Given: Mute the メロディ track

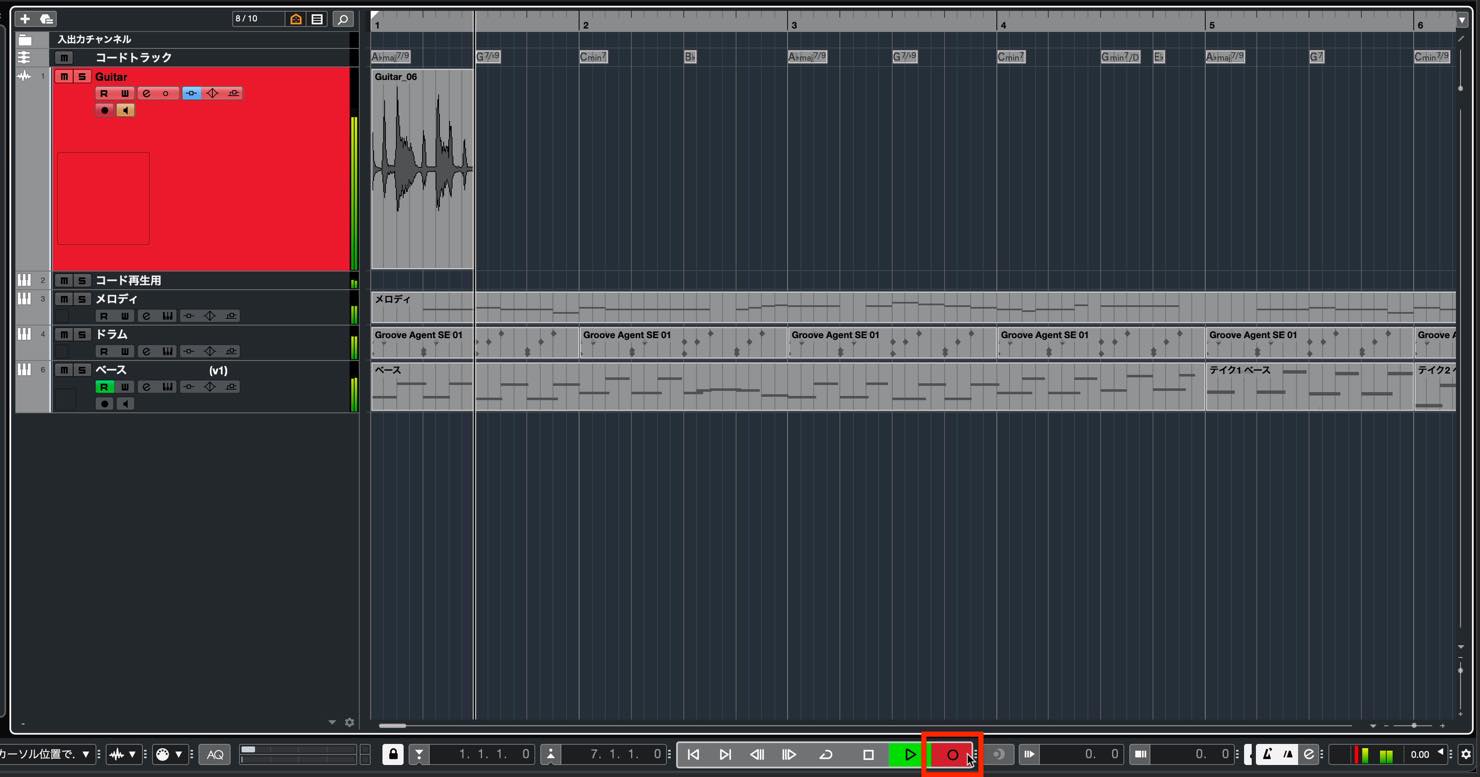Looking at the screenshot, I should click(x=64, y=299).
